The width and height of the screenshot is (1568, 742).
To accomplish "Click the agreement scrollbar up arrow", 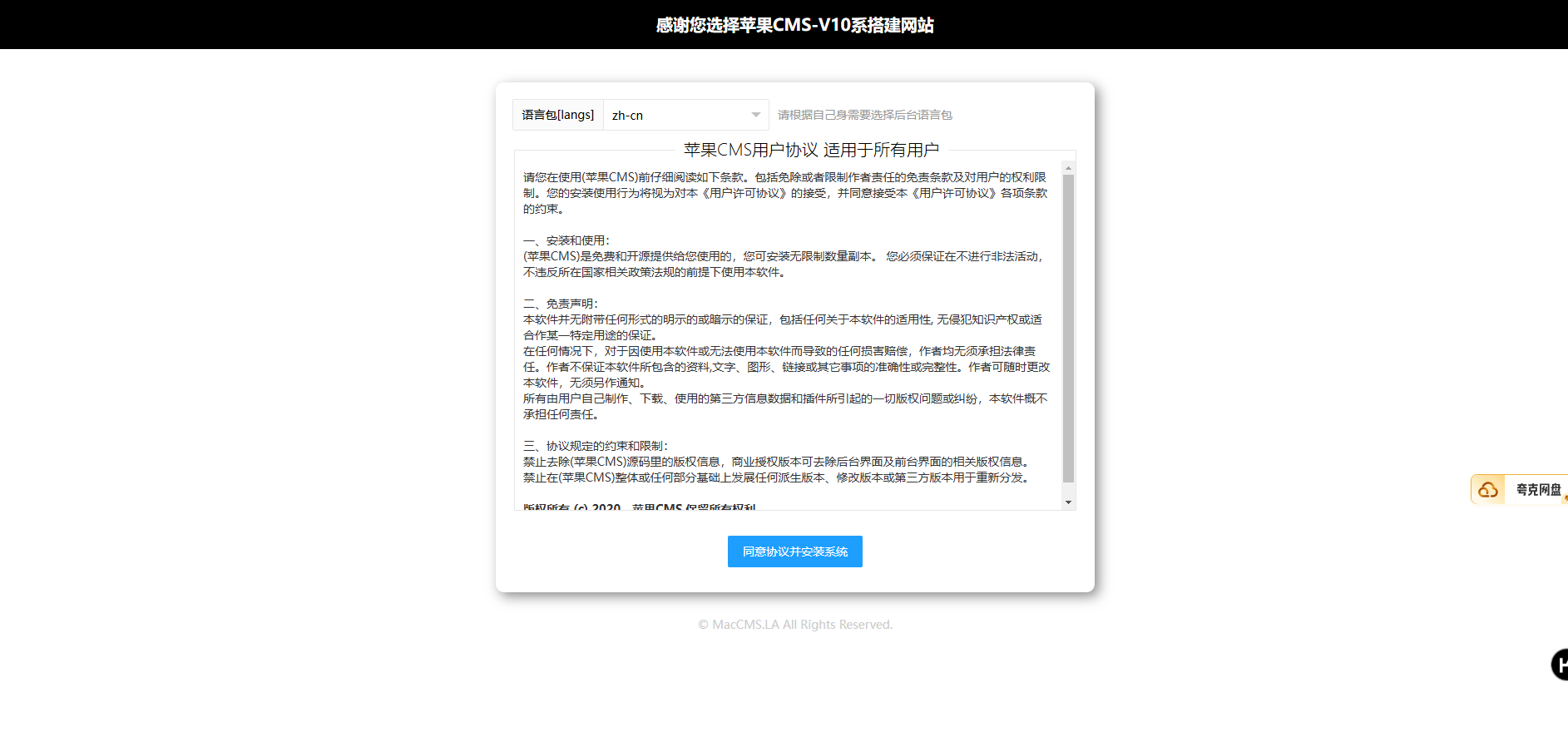I will tap(1068, 168).
